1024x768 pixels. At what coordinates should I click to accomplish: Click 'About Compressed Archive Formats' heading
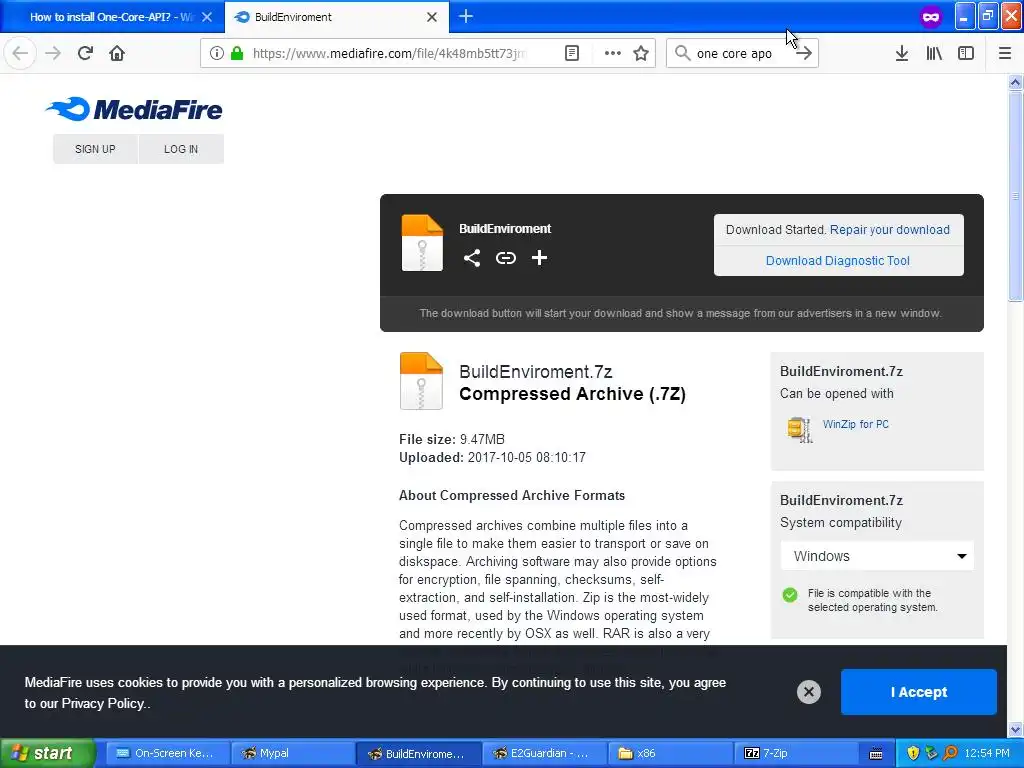click(512, 495)
